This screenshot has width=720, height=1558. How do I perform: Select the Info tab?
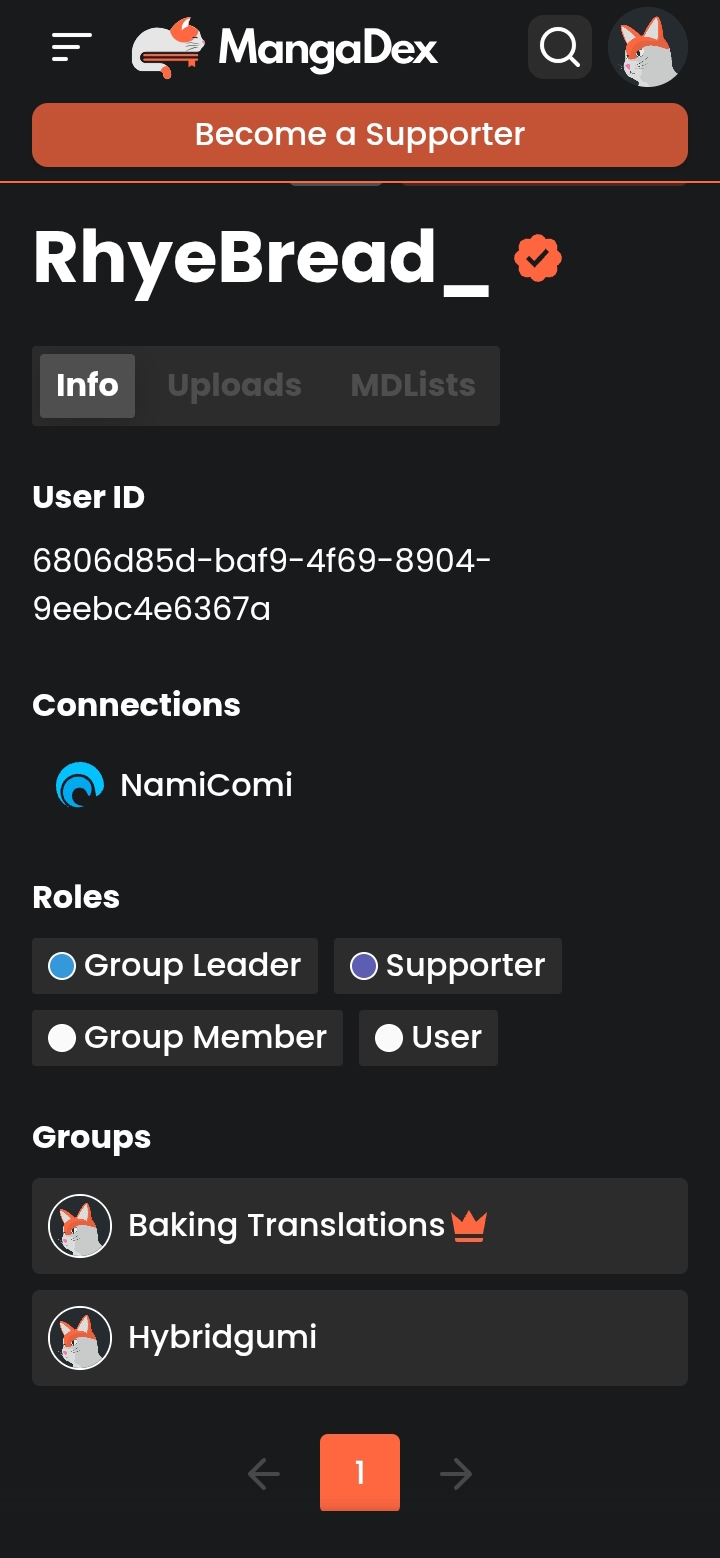click(87, 386)
